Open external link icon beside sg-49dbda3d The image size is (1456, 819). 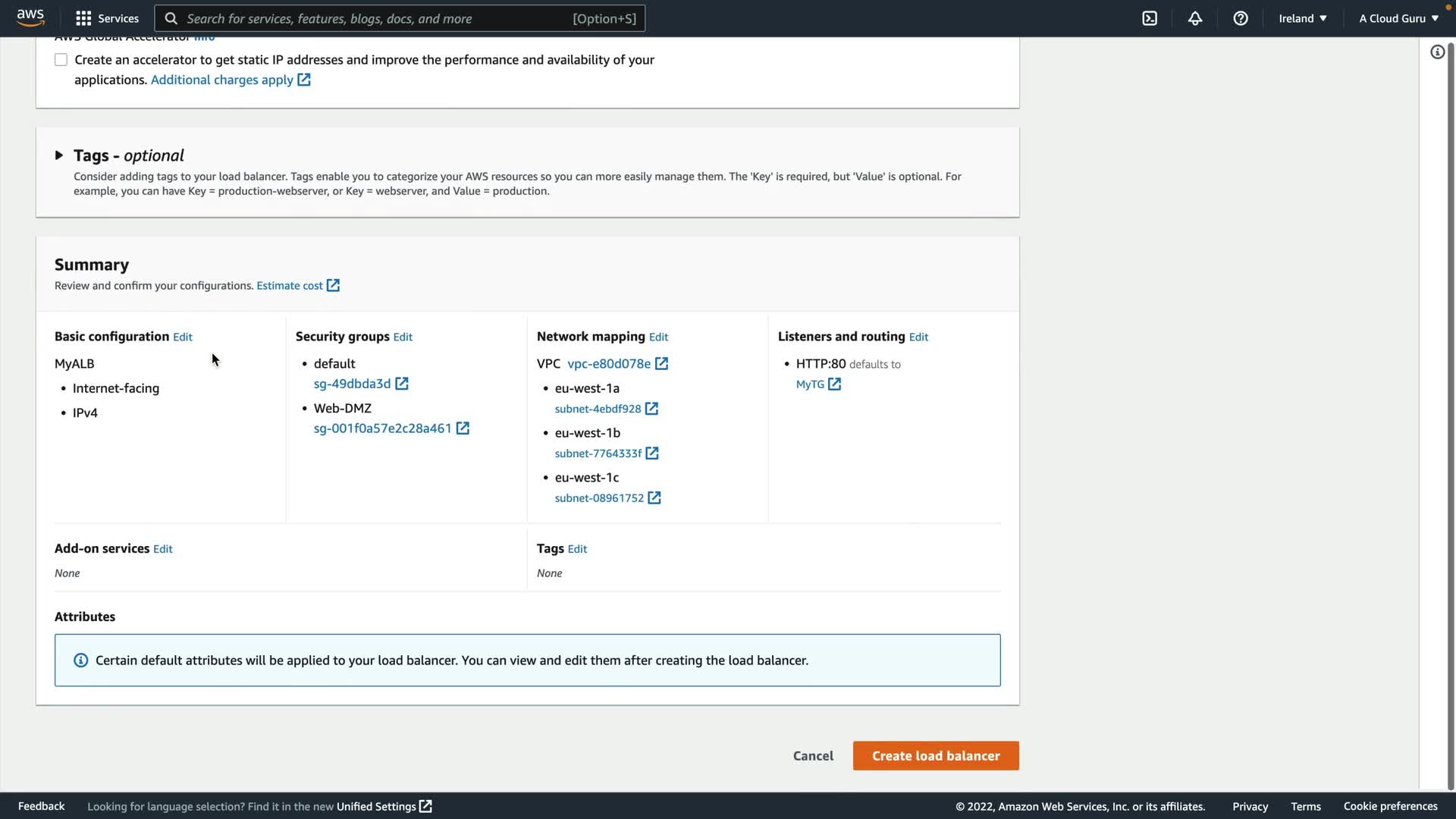402,384
